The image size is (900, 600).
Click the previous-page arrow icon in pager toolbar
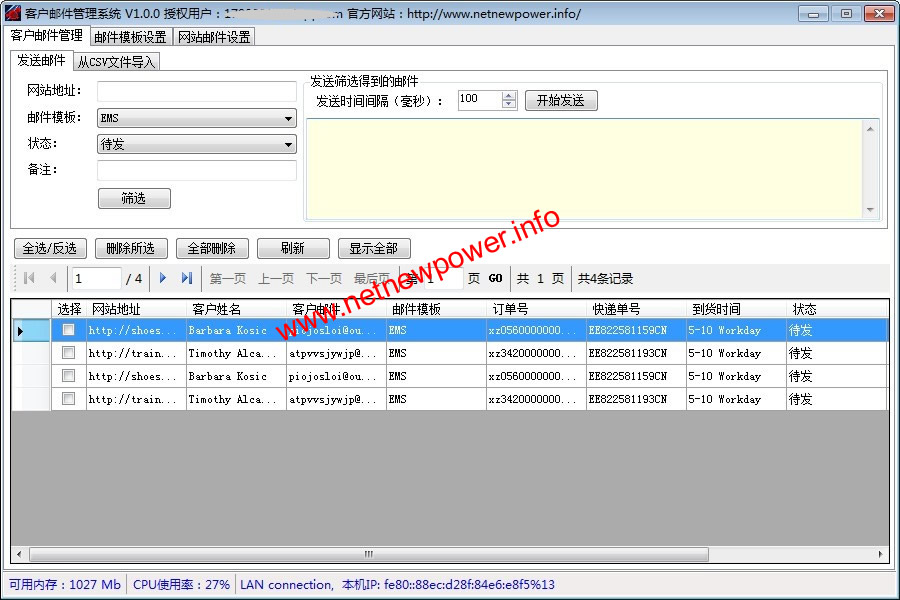tap(53, 278)
